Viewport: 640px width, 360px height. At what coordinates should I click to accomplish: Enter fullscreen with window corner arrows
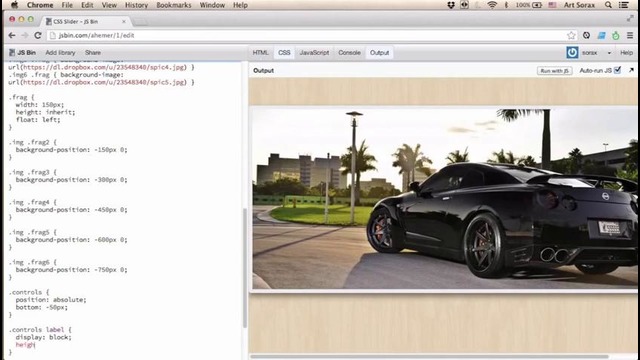[630, 18]
